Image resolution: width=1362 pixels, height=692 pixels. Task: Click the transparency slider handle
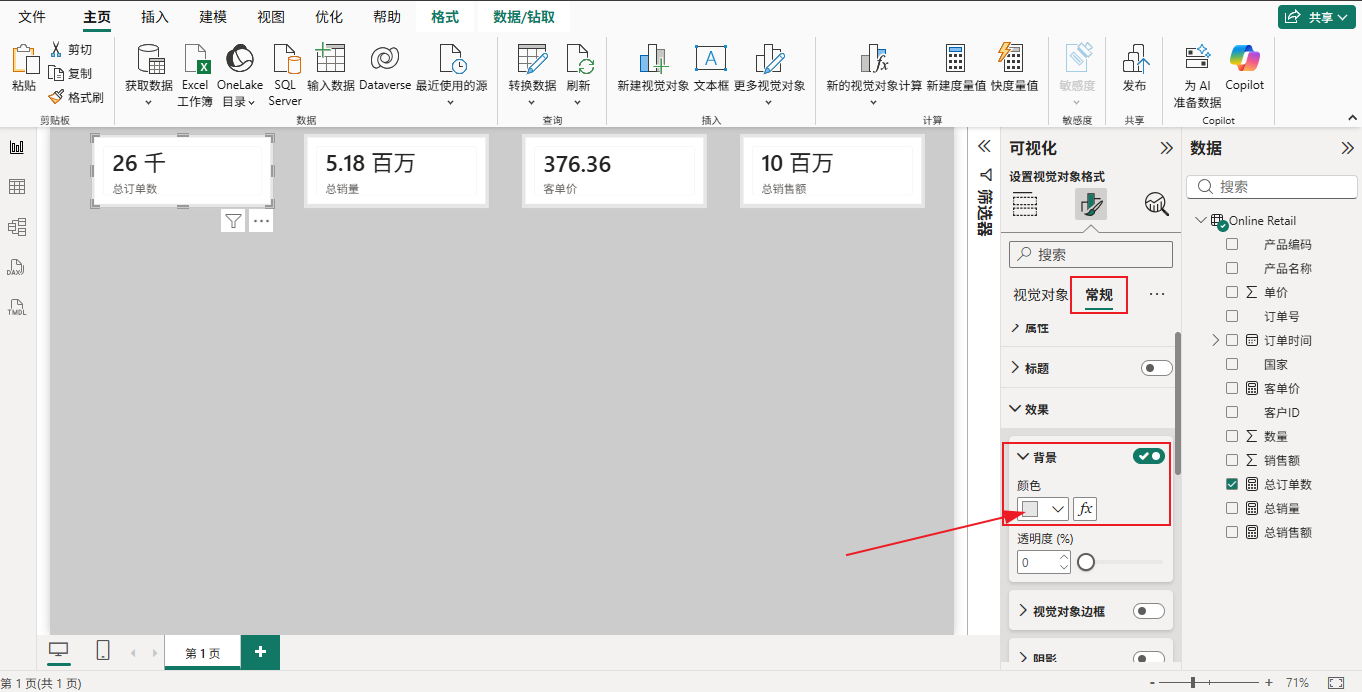1086,562
